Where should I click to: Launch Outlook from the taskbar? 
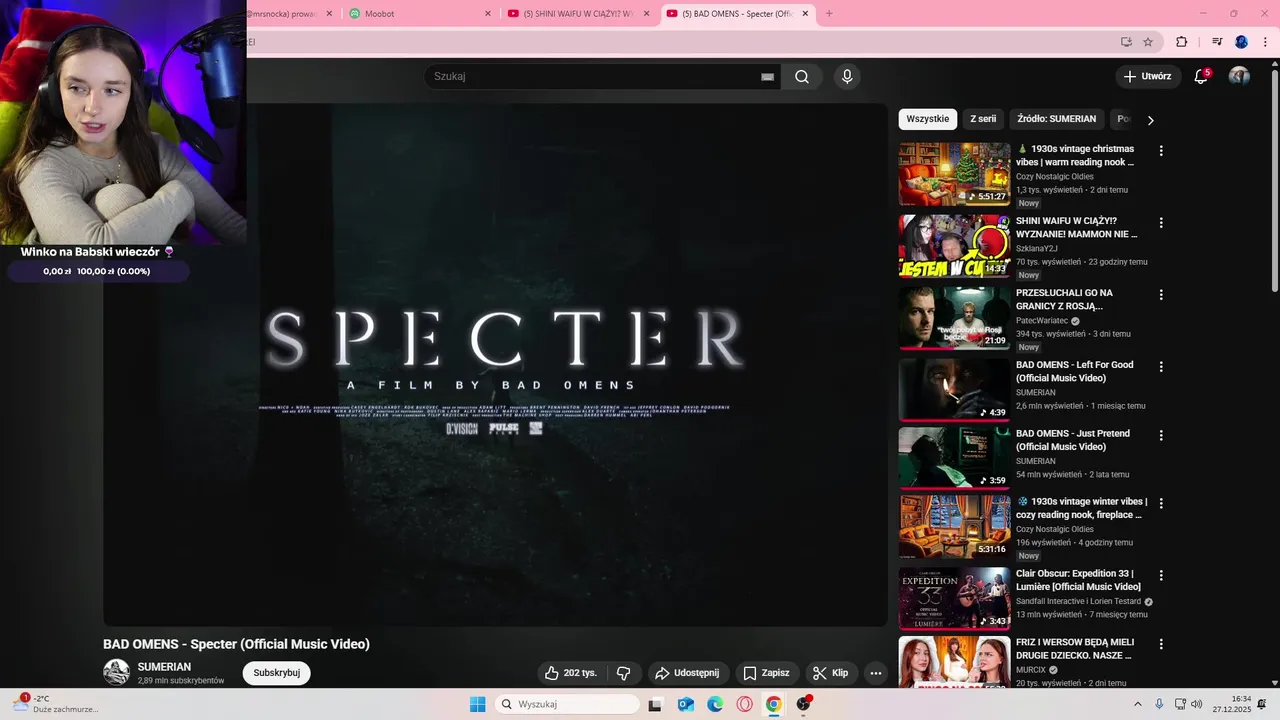pos(686,704)
